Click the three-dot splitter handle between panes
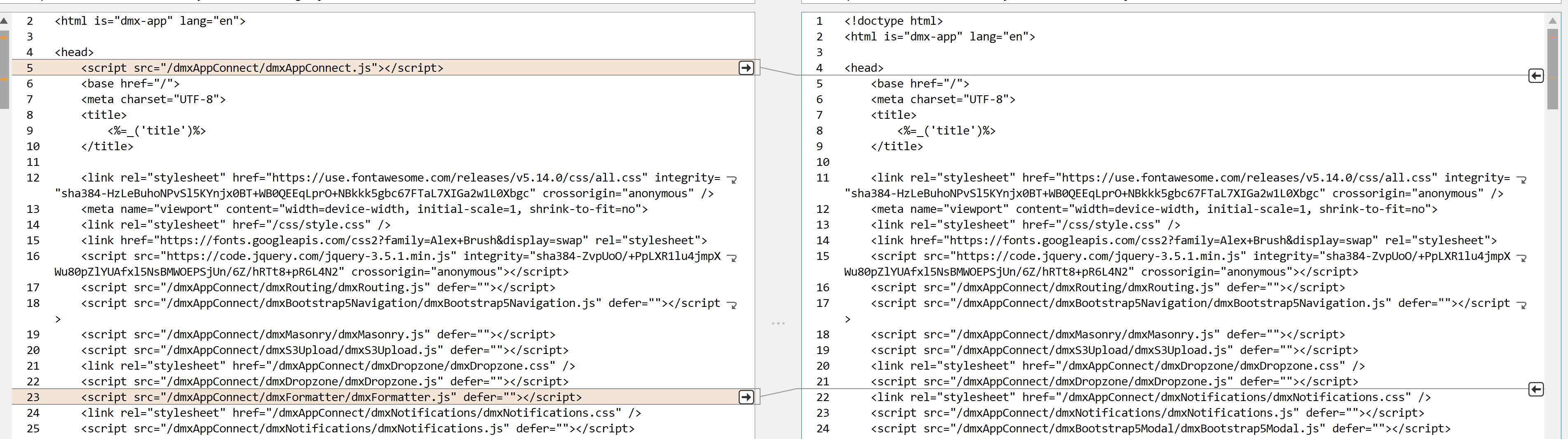1568x439 pixels. click(x=778, y=323)
